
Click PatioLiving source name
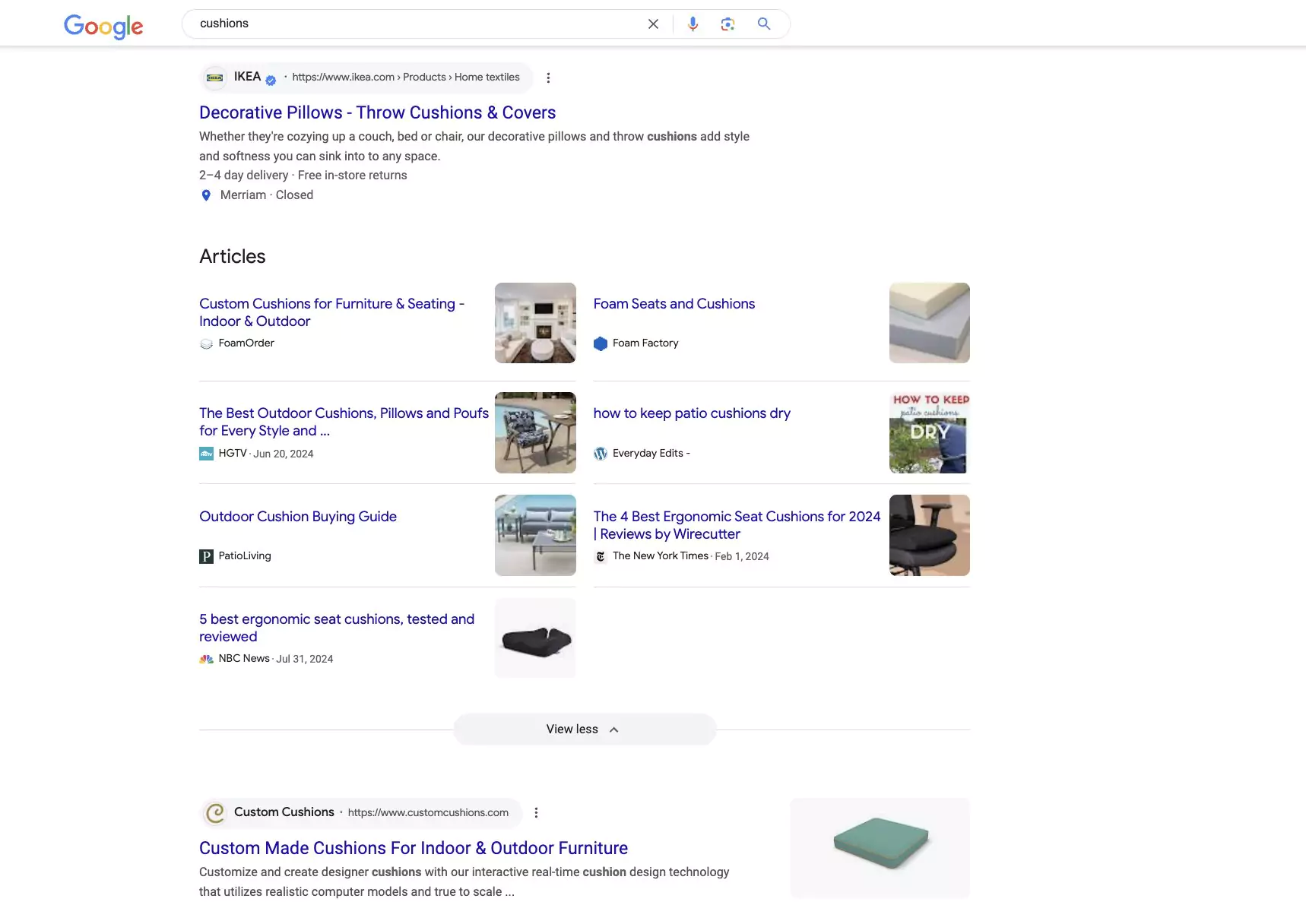click(x=245, y=556)
